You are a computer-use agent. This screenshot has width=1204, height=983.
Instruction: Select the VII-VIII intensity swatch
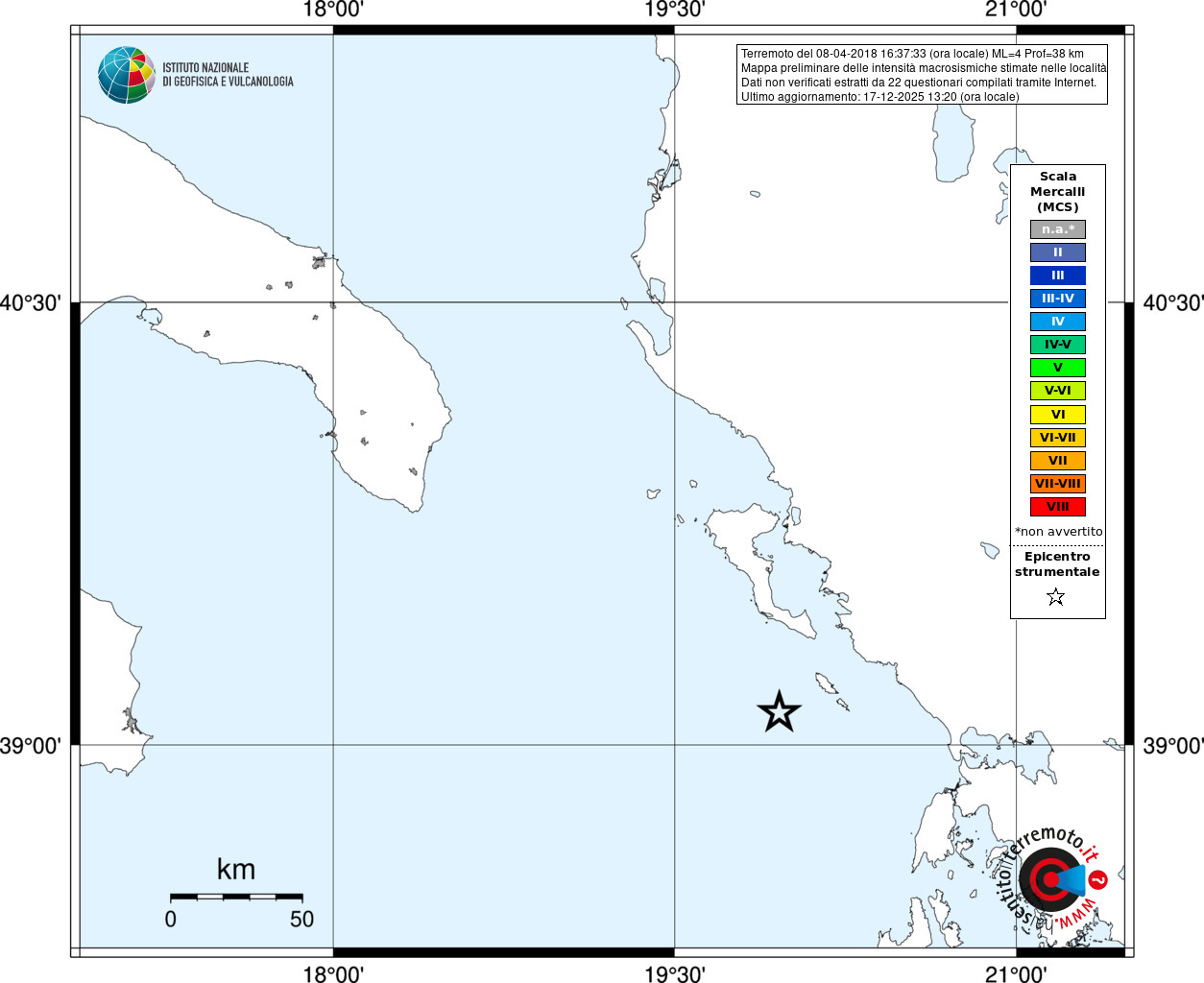pos(1058,484)
